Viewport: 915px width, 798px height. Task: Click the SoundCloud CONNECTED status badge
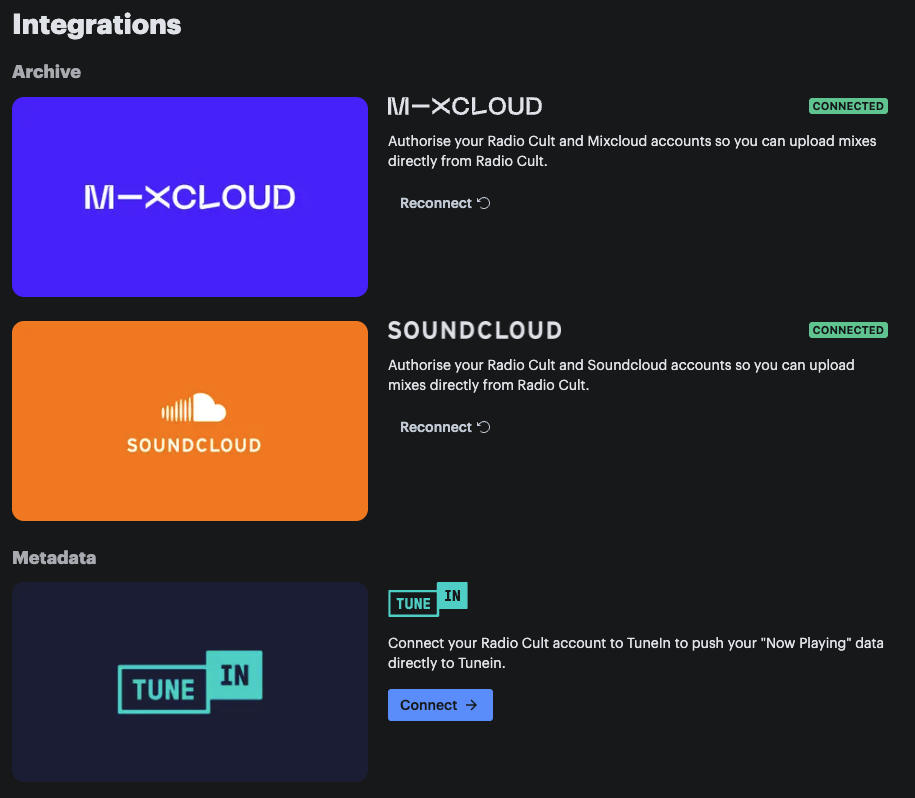pyautogui.click(x=848, y=330)
